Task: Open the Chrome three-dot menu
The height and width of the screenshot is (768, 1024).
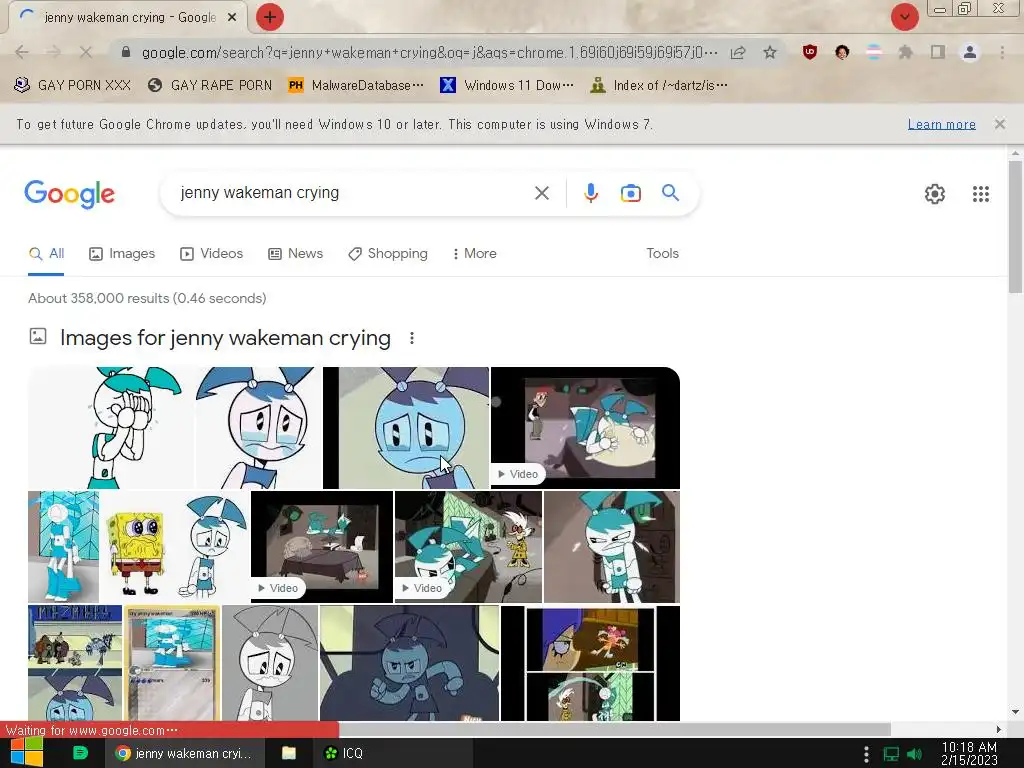Action: (x=1002, y=52)
